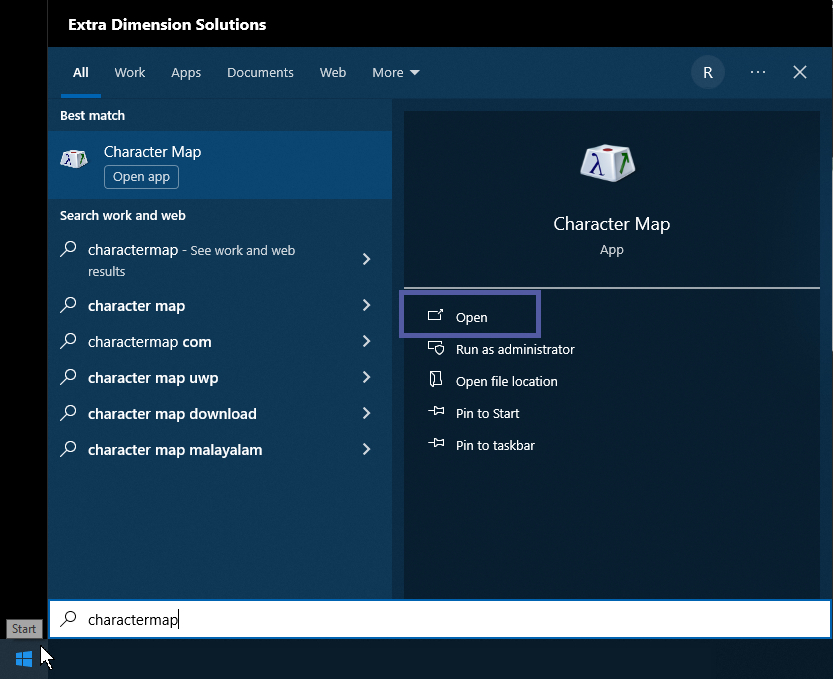833x679 pixels.
Task: Select the Web search tab
Action: click(x=333, y=73)
